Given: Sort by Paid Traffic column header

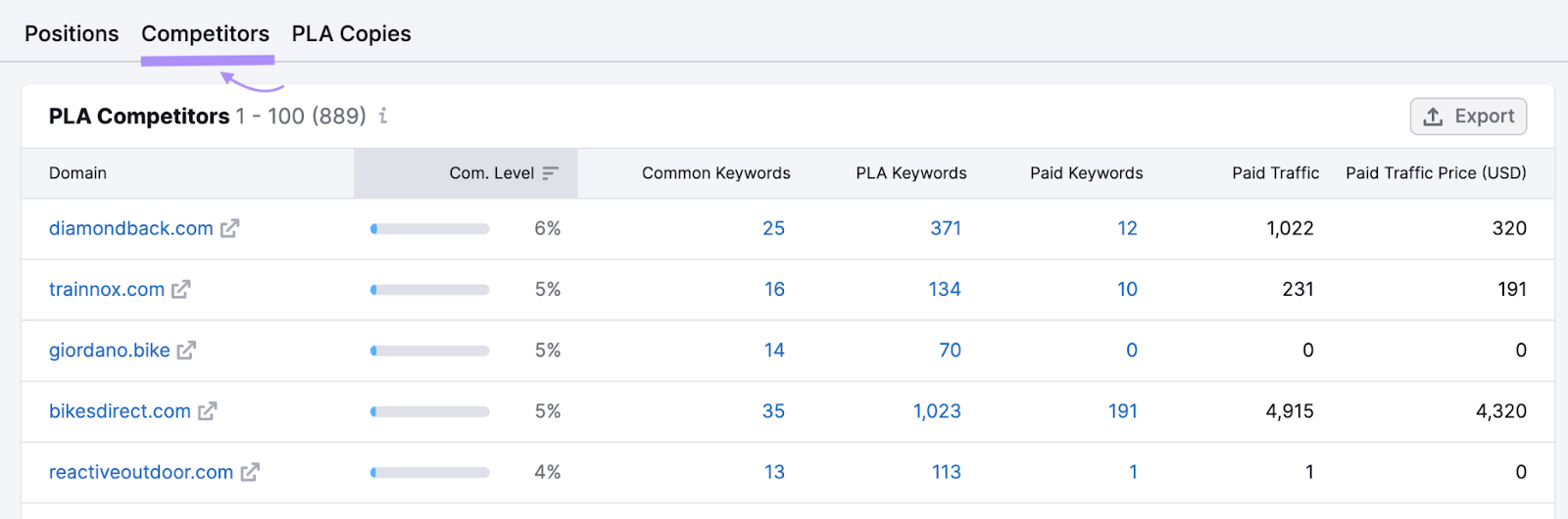Looking at the screenshot, I should click(1275, 173).
